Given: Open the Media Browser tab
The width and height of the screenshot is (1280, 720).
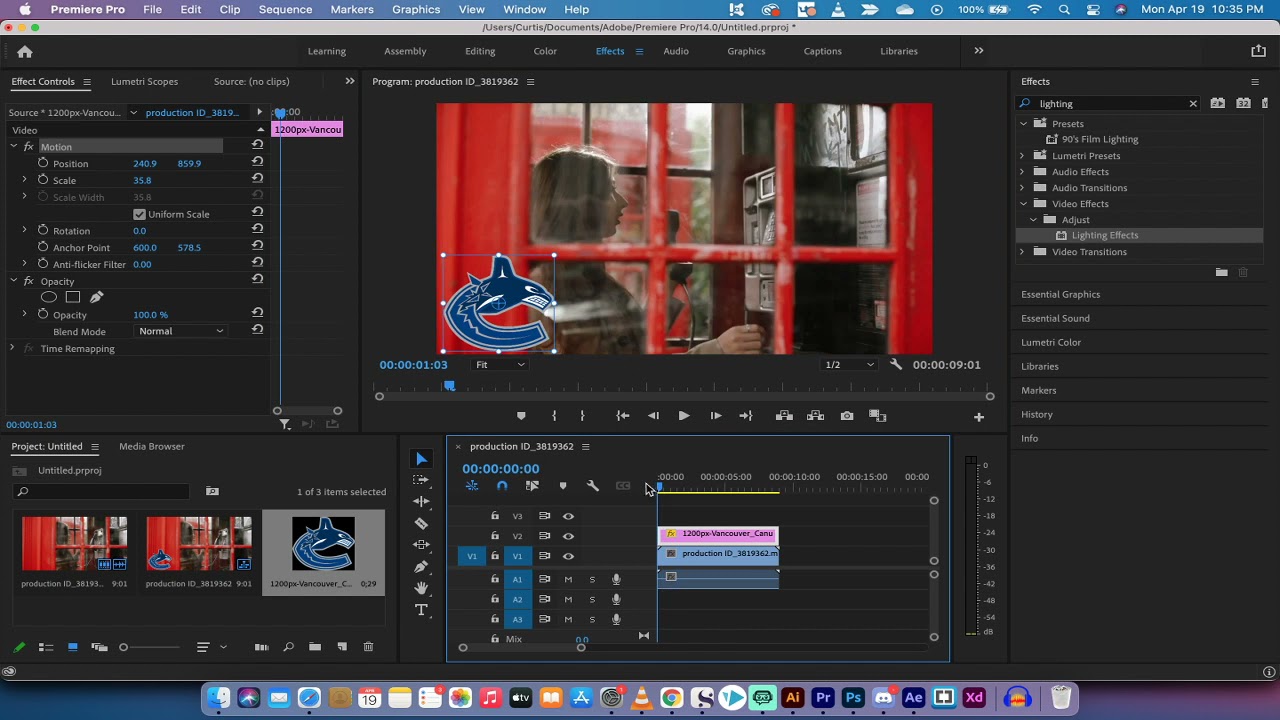Looking at the screenshot, I should click(152, 447).
